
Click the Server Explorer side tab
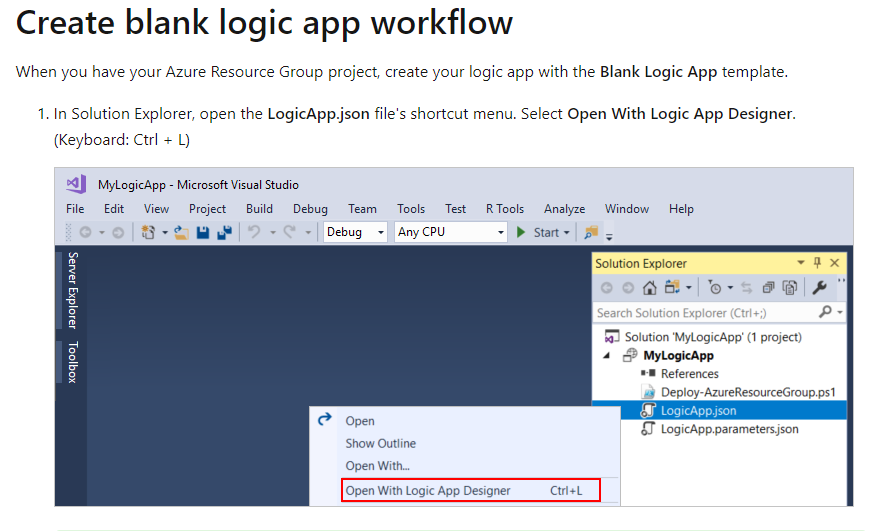(73, 290)
